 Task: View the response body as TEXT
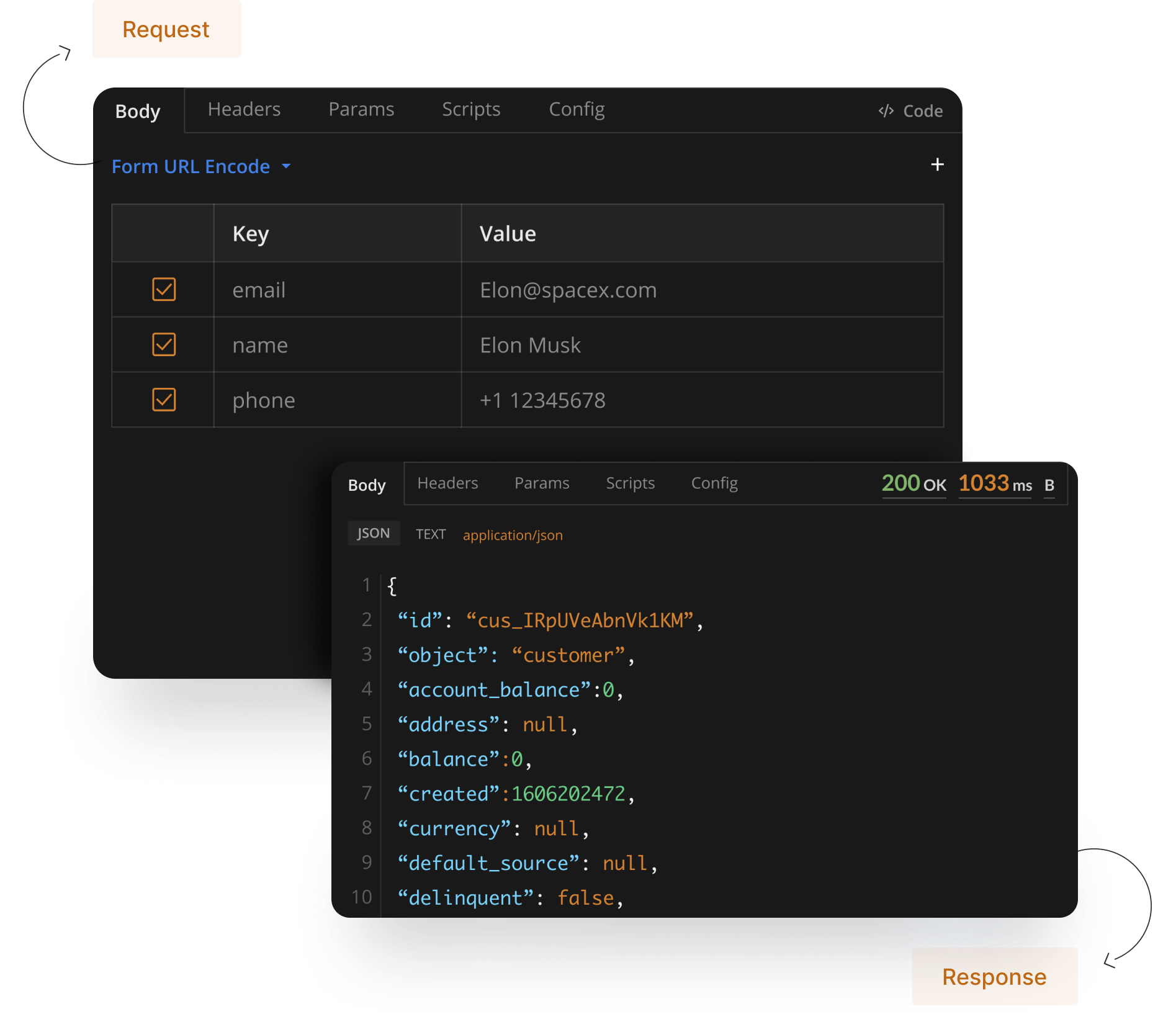click(x=430, y=534)
